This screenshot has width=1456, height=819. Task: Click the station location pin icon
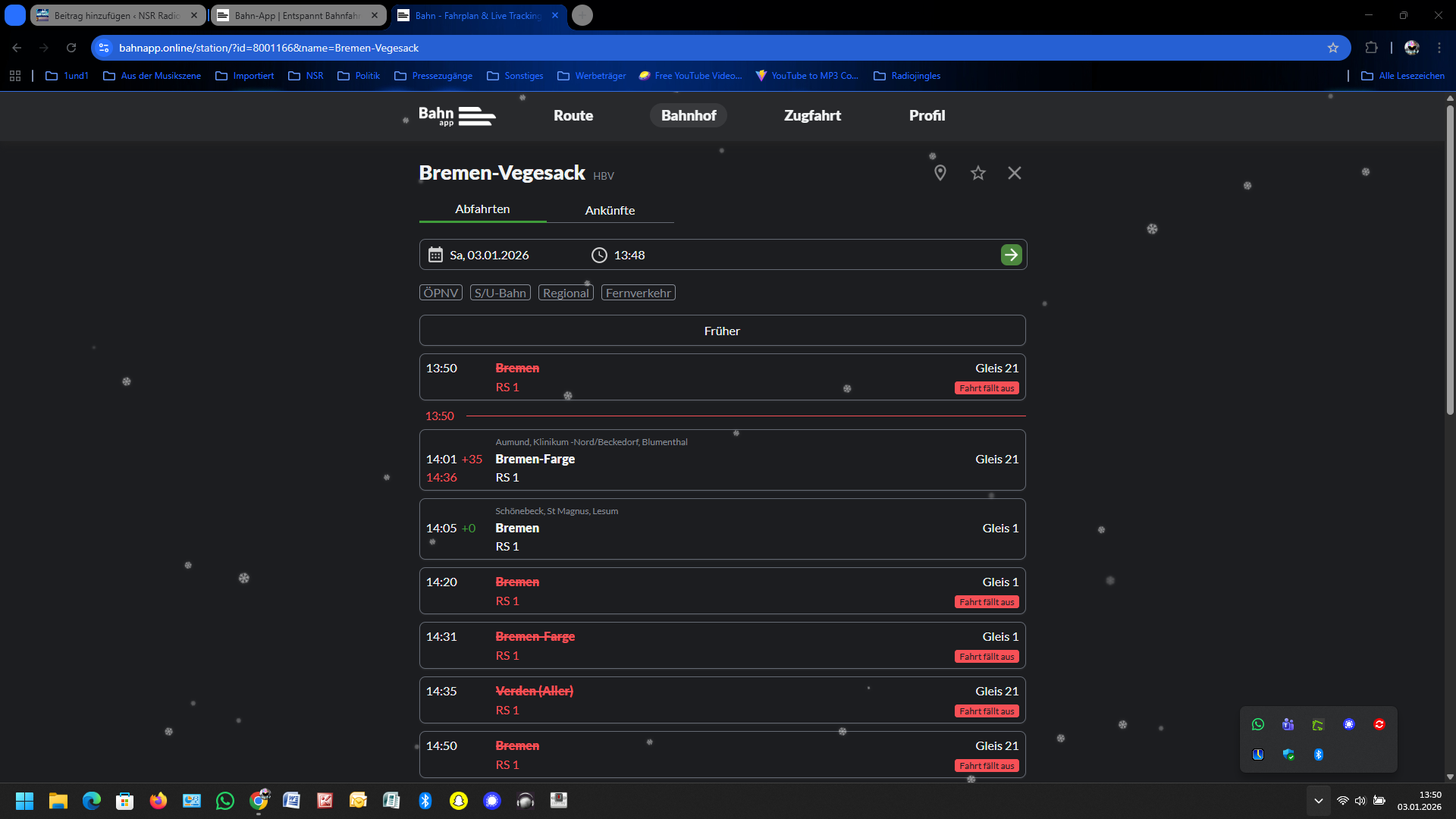click(940, 173)
